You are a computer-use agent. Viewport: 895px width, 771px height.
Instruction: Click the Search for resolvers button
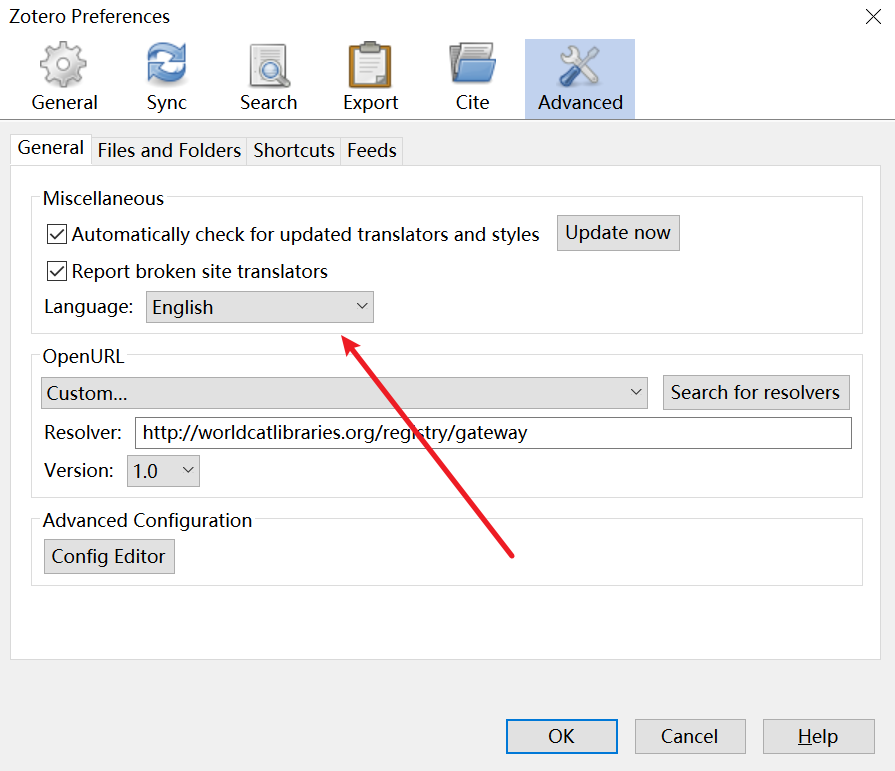point(755,393)
